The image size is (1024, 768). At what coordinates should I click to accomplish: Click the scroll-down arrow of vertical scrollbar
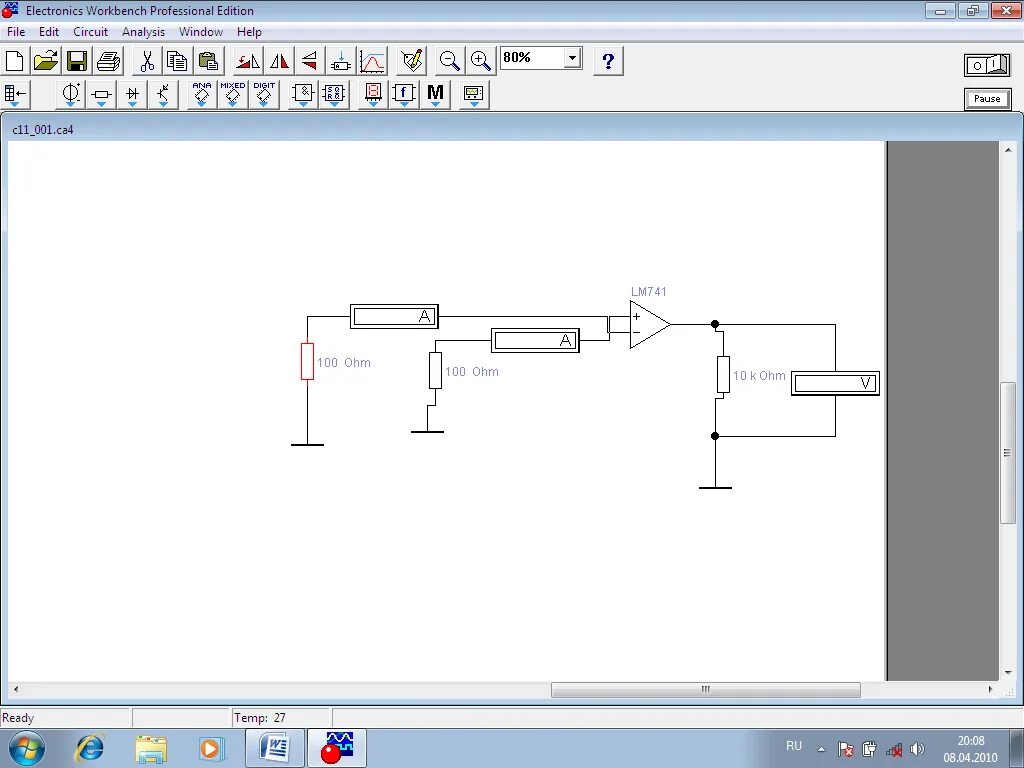tap(1008, 673)
